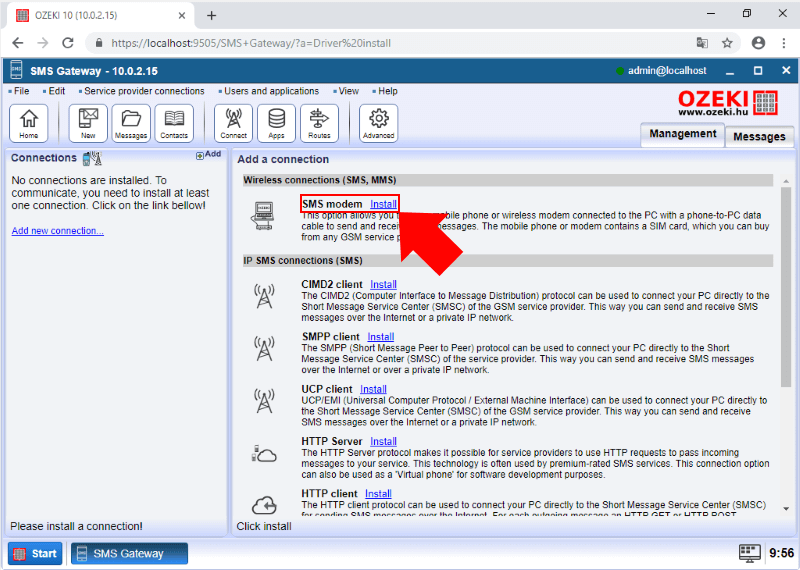Switch to the Management tab
Screen dimensions: 800x570
[x=683, y=134]
